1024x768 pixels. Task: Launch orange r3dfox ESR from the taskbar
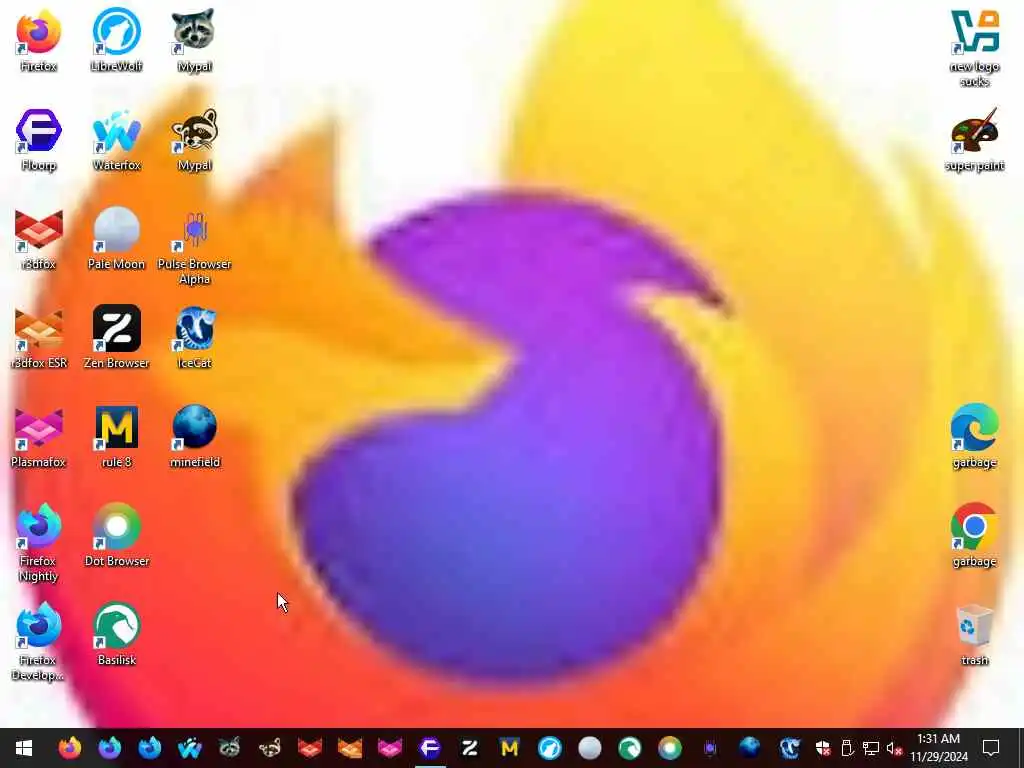[349, 748]
